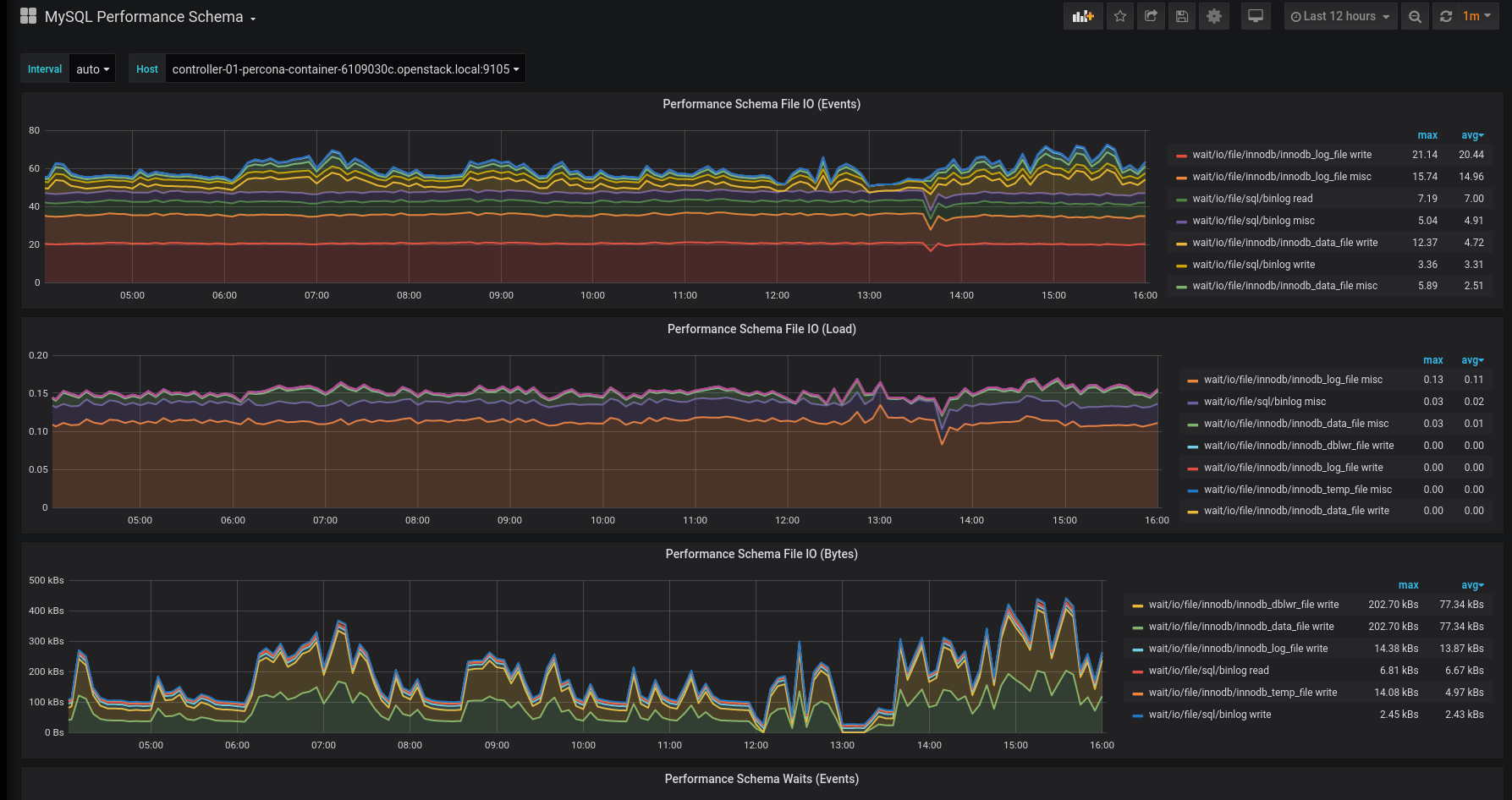Open the Grafana dashboards grid icon
The image size is (1512, 800).
point(28,16)
